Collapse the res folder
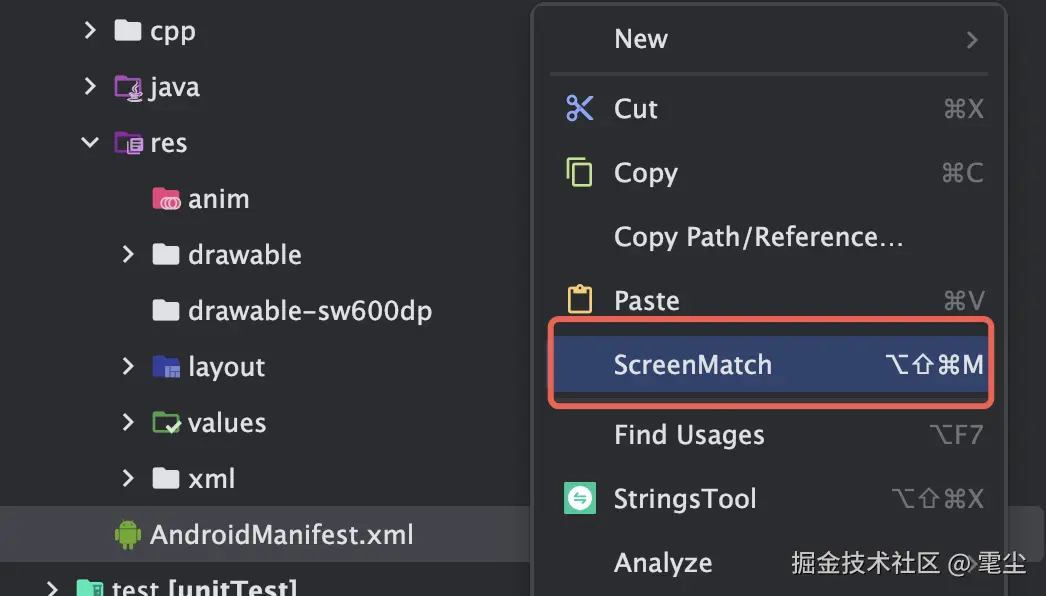The image size is (1046, 596). [90, 143]
